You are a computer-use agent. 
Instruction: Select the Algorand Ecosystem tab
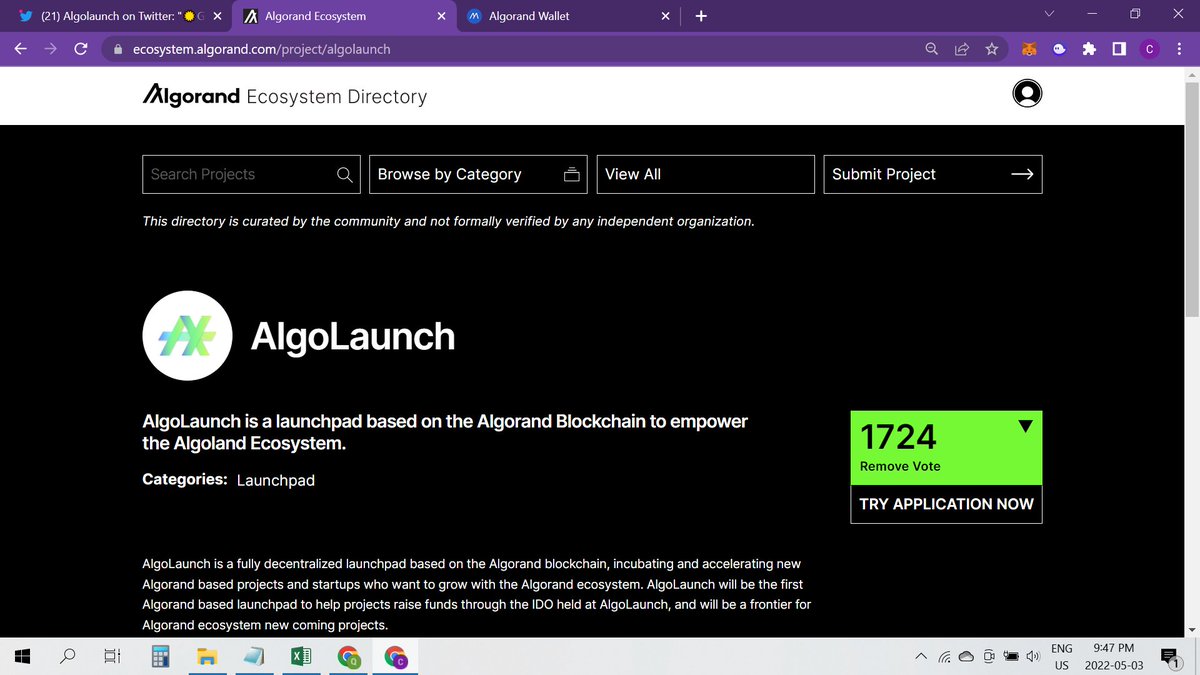(x=343, y=16)
